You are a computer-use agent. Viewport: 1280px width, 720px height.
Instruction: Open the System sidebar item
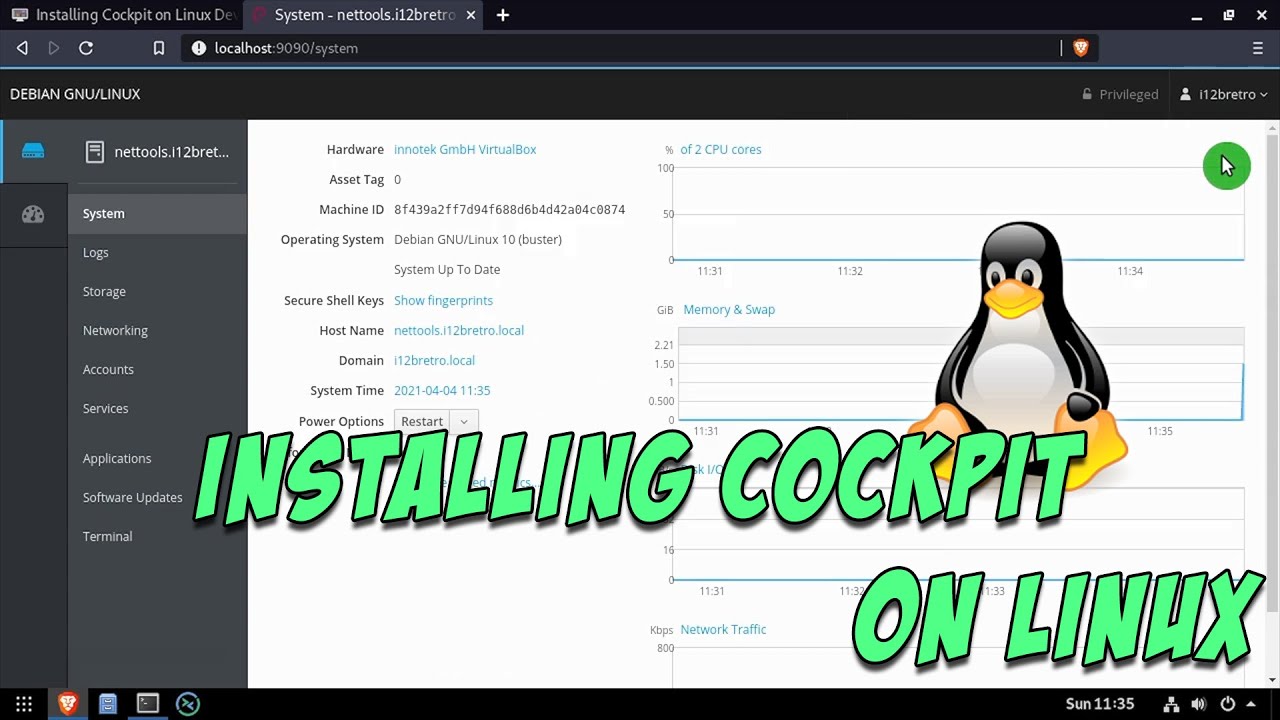pos(157,213)
